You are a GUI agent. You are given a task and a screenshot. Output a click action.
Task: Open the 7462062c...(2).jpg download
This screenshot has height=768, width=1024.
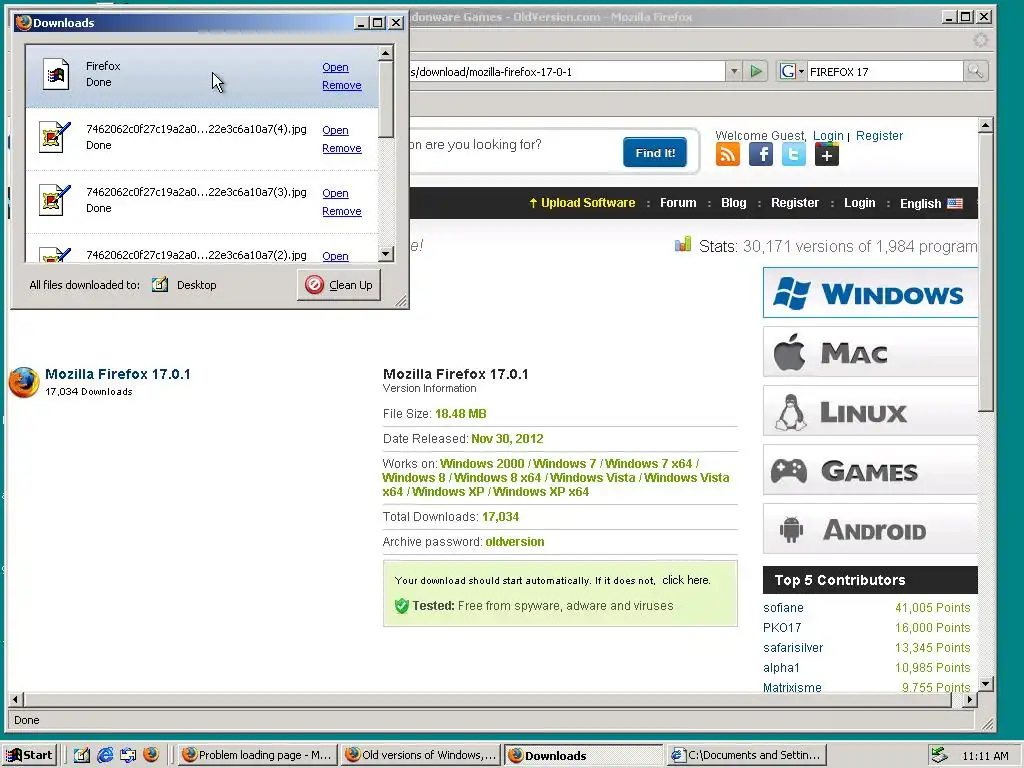click(335, 256)
